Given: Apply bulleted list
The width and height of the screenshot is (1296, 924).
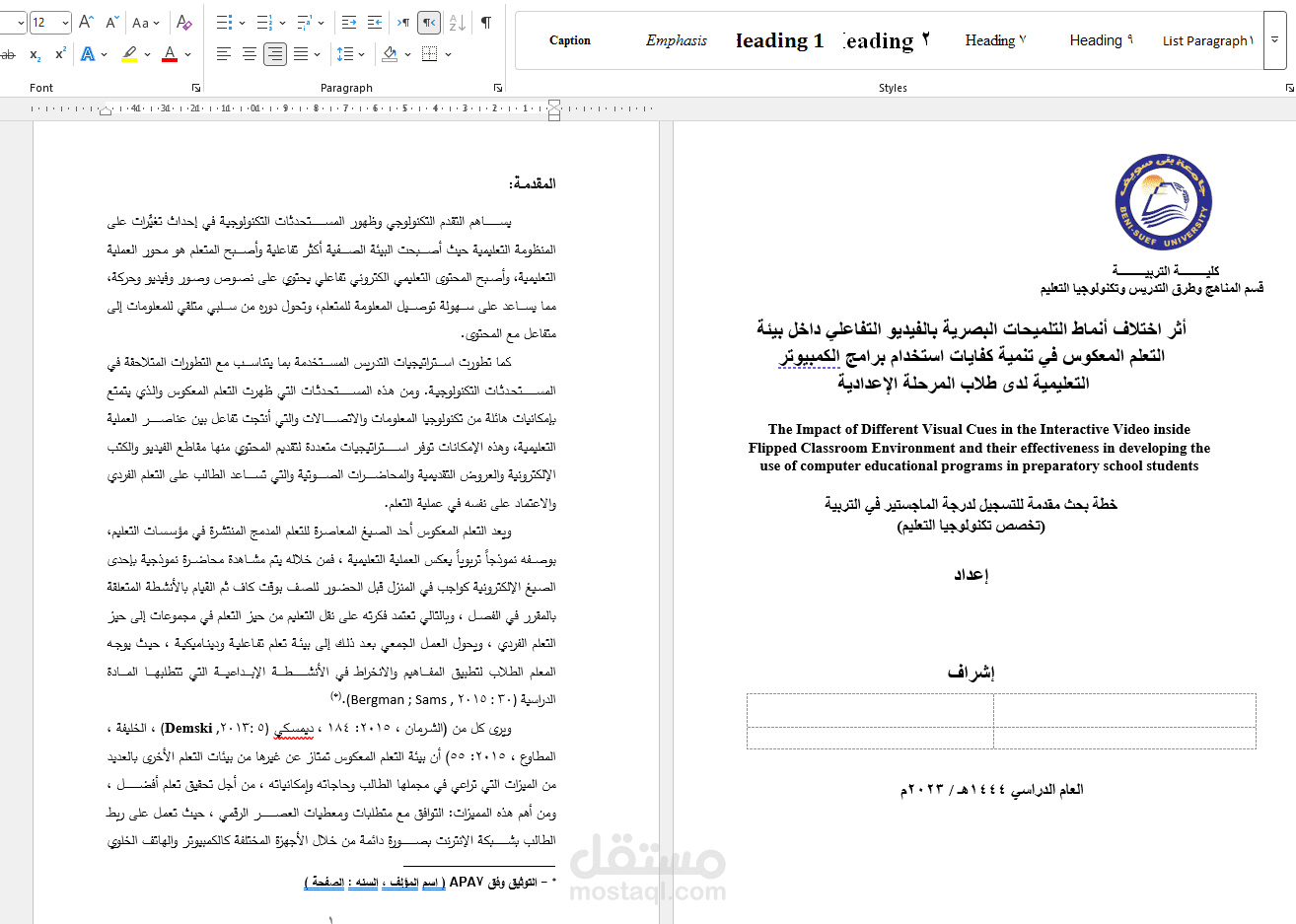Looking at the screenshot, I should [224, 22].
